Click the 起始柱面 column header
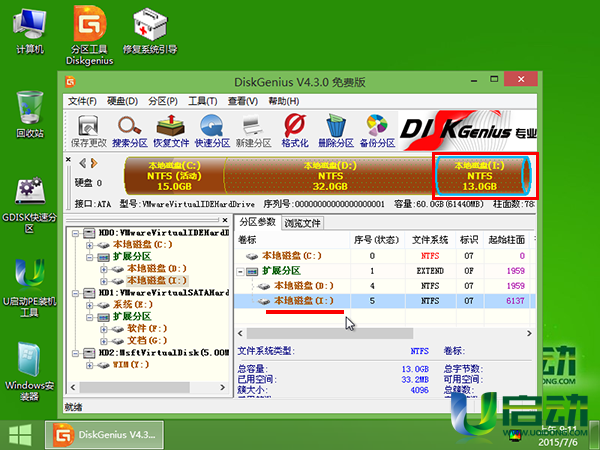This screenshot has width=600, height=450. coord(507,240)
